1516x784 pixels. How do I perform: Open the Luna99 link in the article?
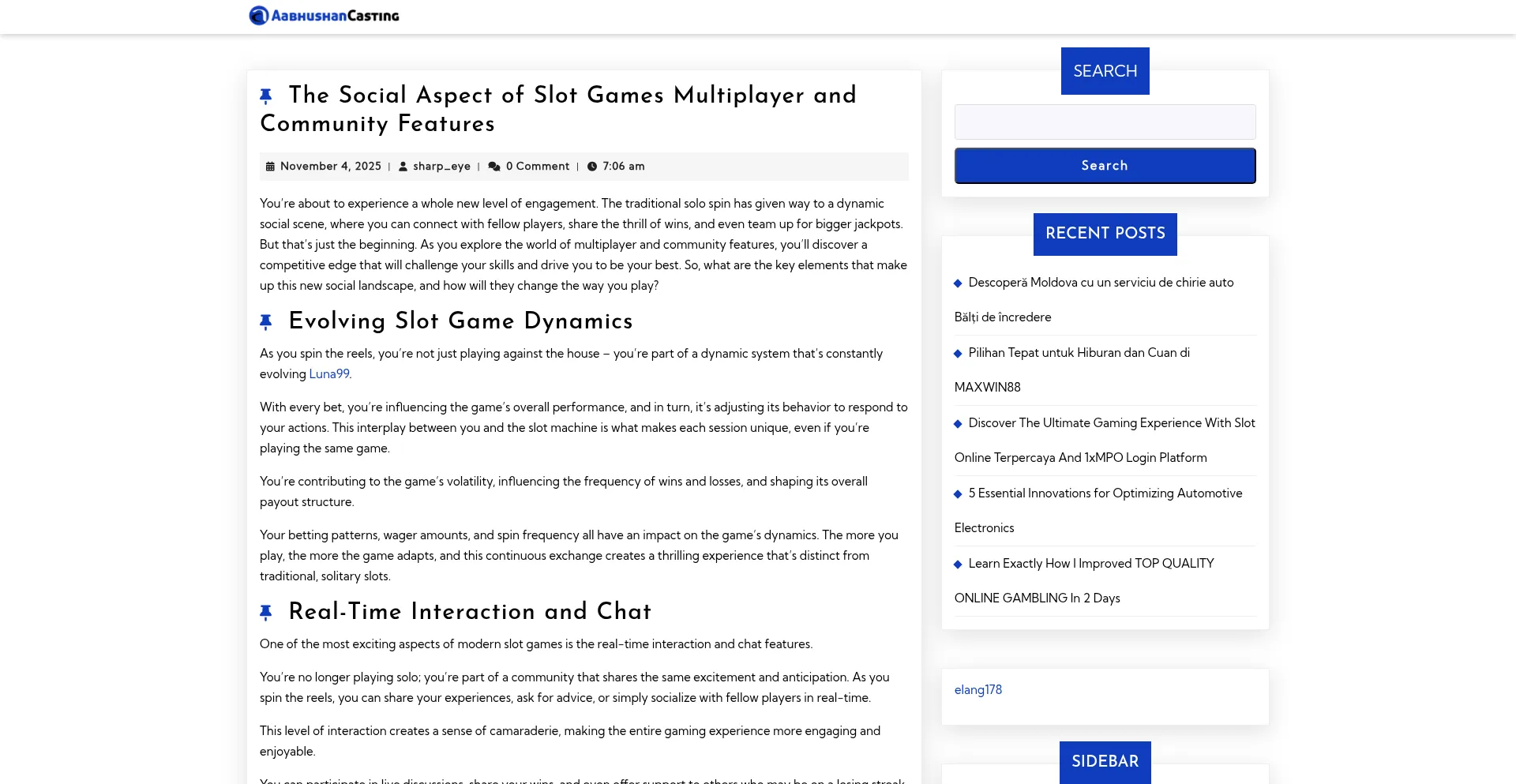(x=328, y=374)
